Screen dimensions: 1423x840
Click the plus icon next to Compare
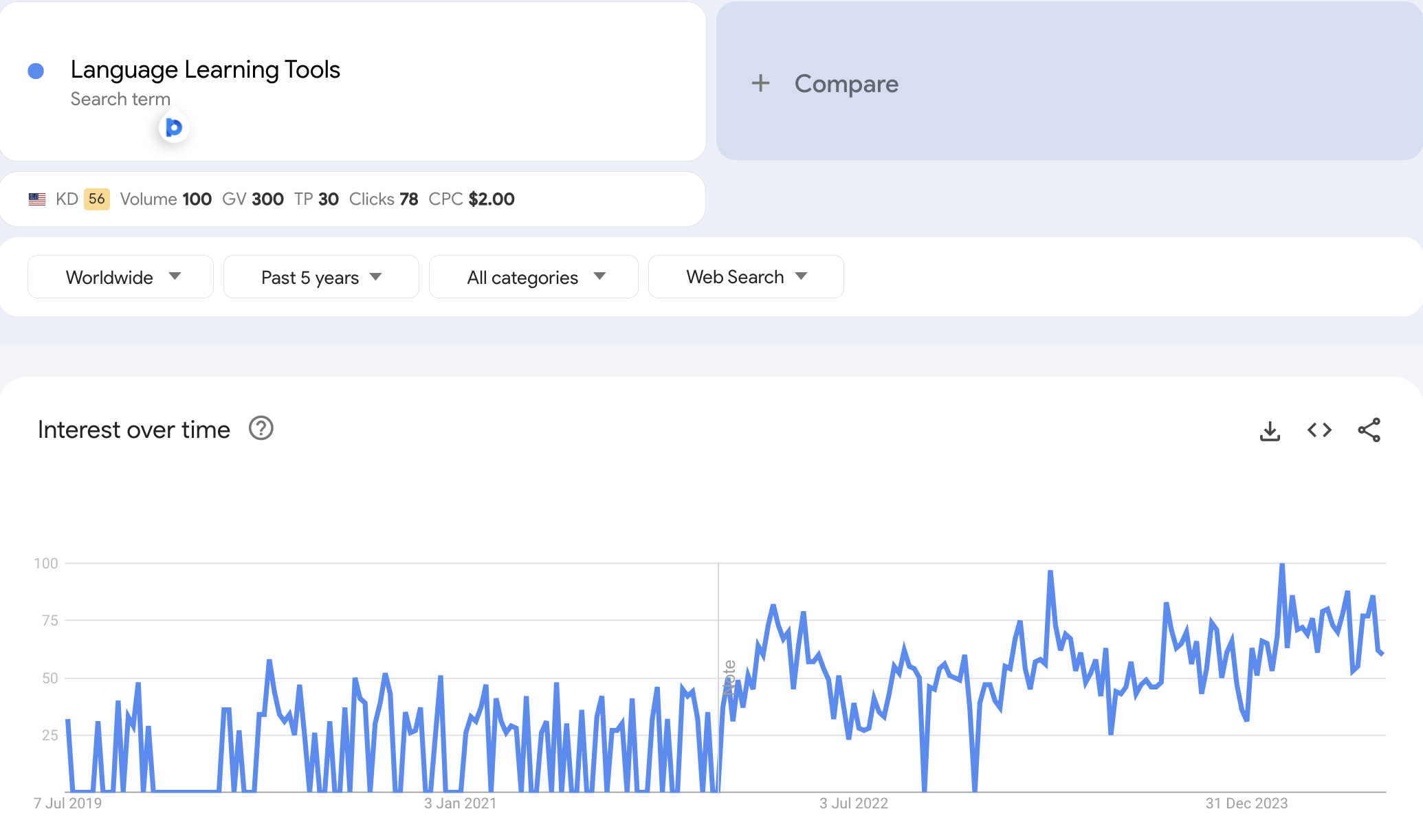(x=760, y=83)
